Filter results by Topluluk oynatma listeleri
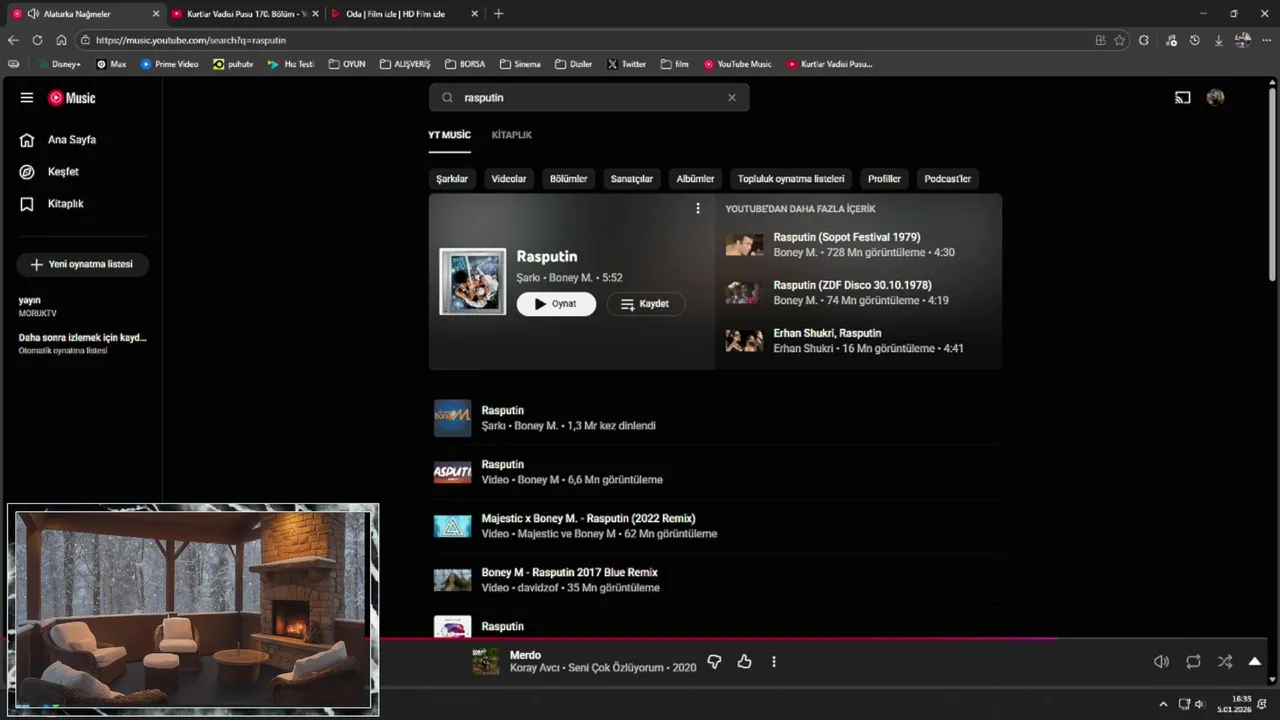This screenshot has width=1280, height=720. 791,179
